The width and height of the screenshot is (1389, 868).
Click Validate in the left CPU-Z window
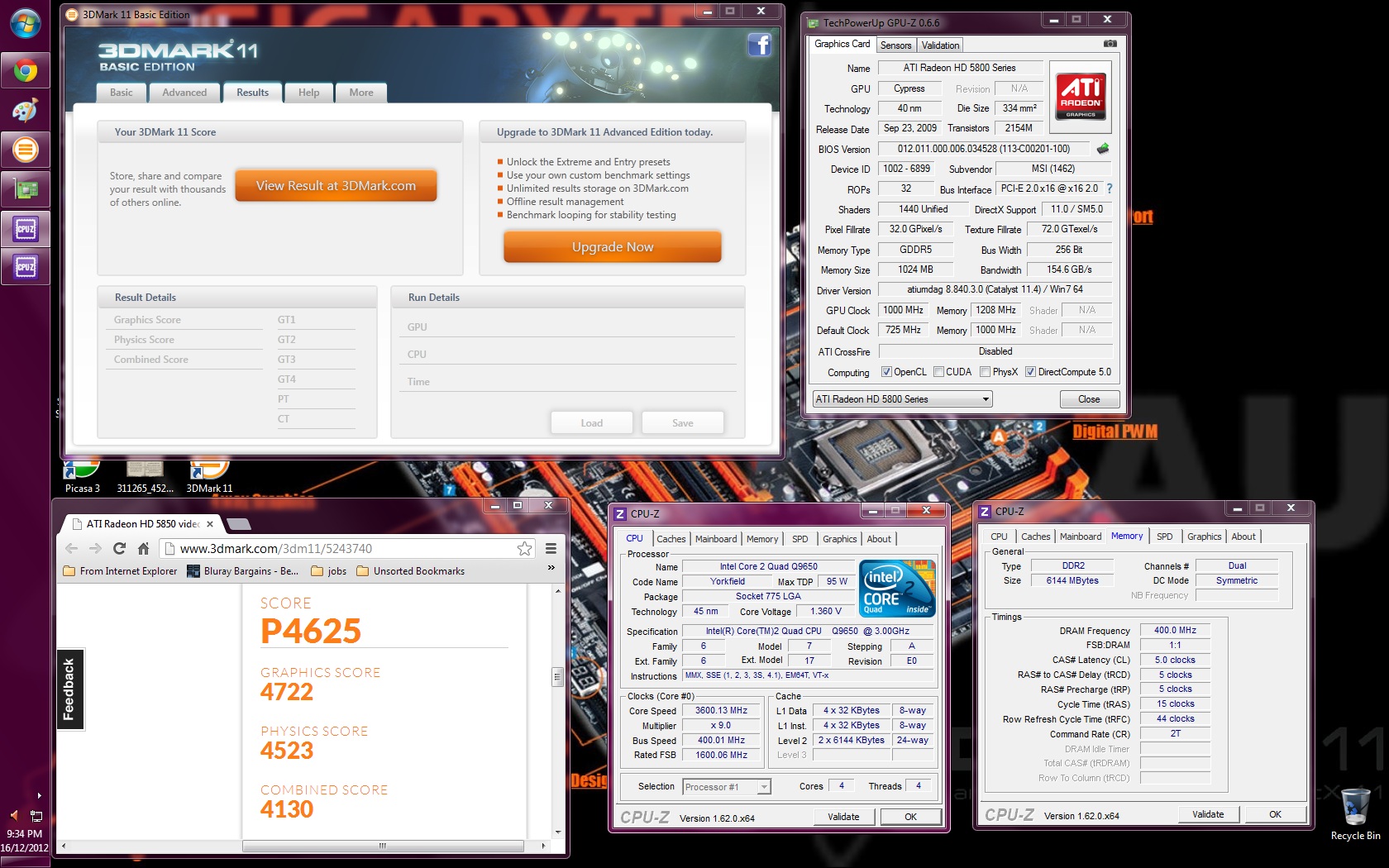coord(843,817)
